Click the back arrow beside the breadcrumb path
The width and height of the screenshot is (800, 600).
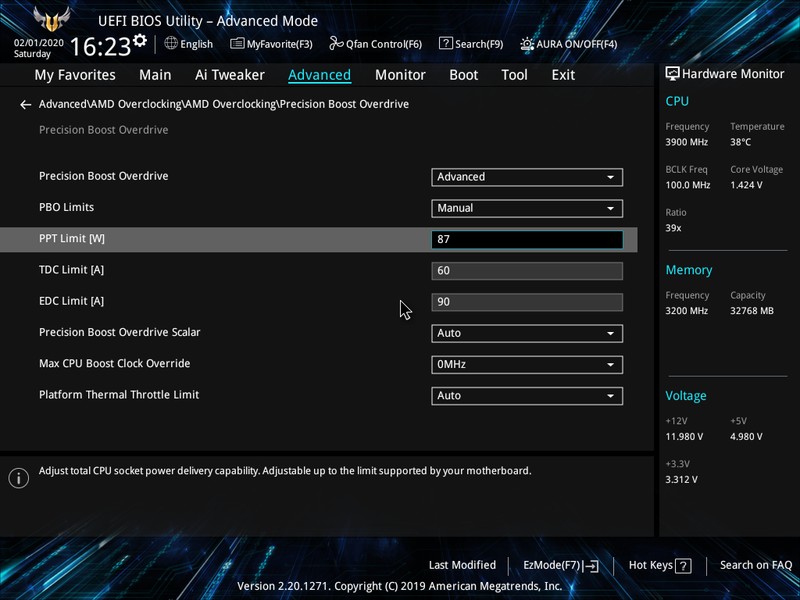pos(26,105)
